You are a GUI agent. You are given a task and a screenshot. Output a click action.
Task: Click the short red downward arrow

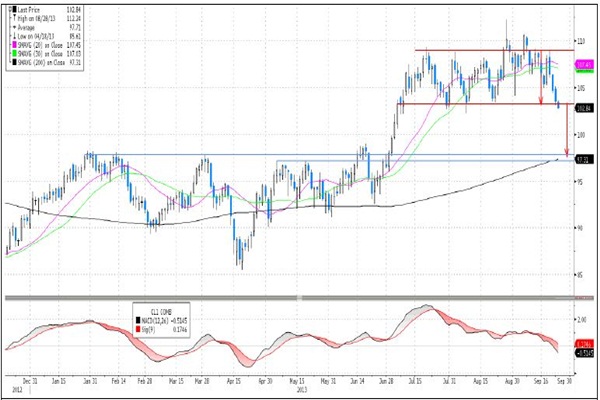[540, 78]
